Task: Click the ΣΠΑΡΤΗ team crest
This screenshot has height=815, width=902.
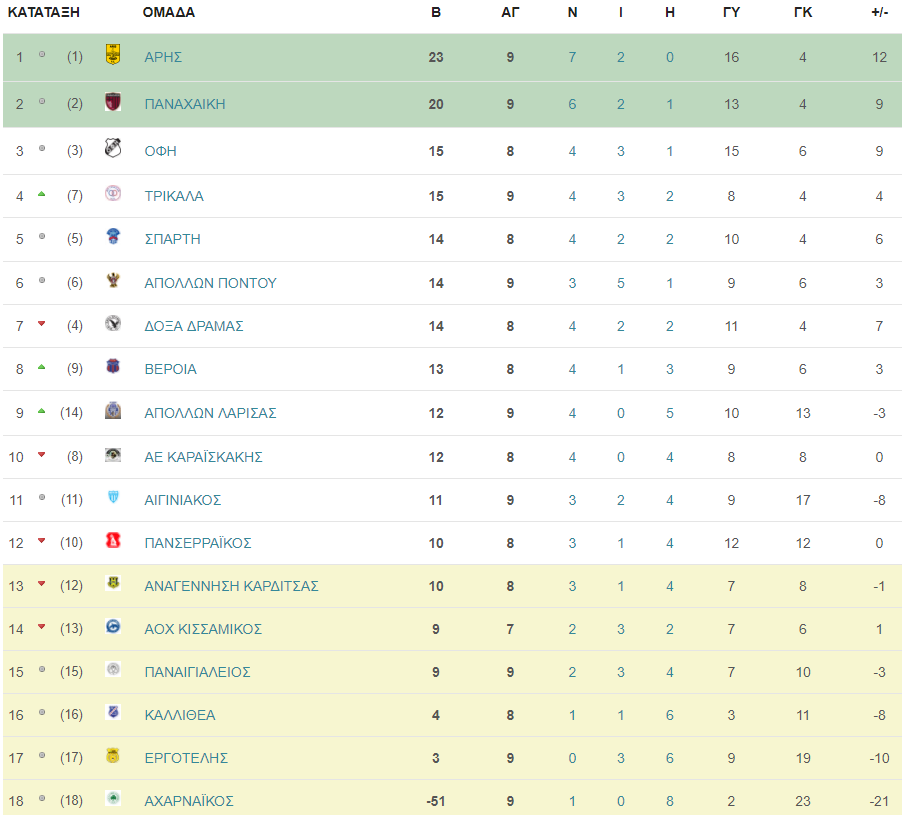Action: 113,236
